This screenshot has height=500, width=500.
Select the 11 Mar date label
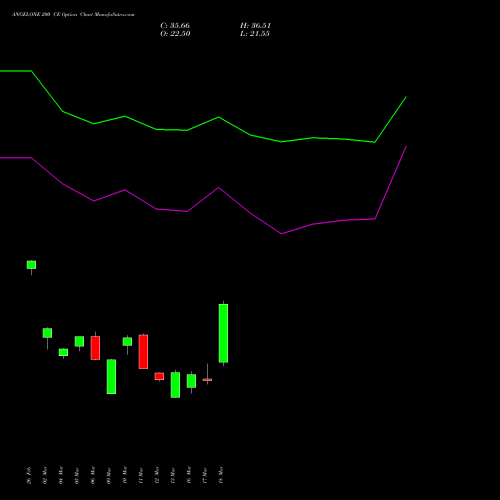[x=141, y=475]
